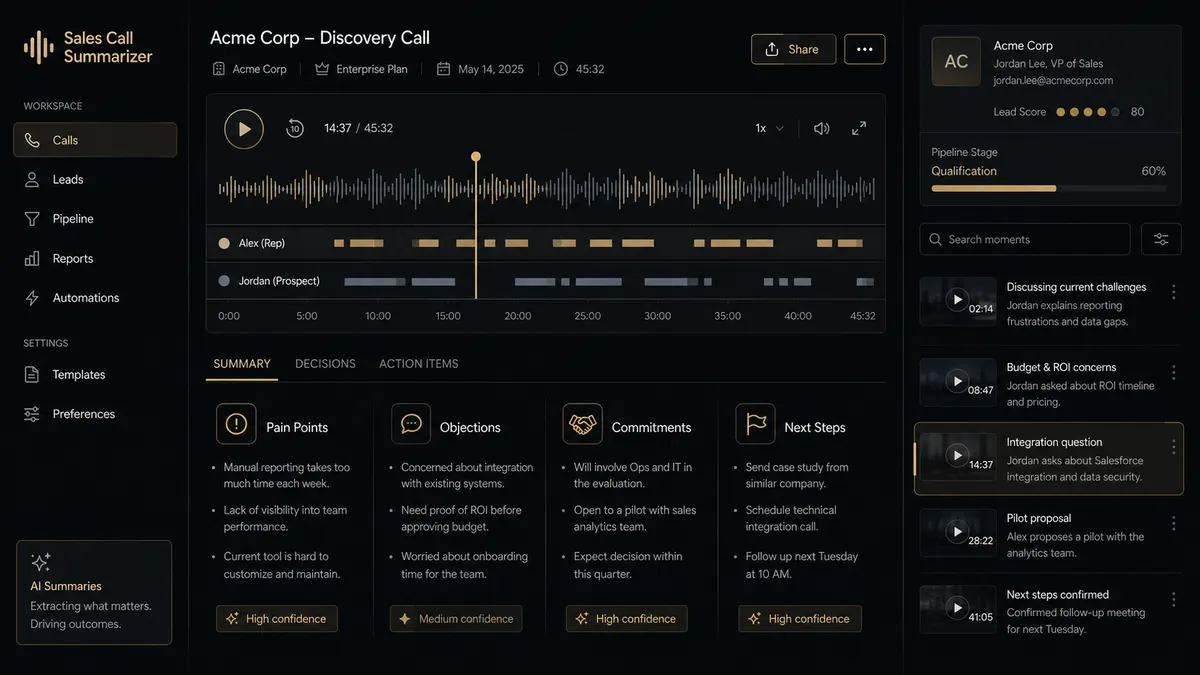Click the Search moments field
This screenshot has height=675, width=1200.
pos(1025,239)
